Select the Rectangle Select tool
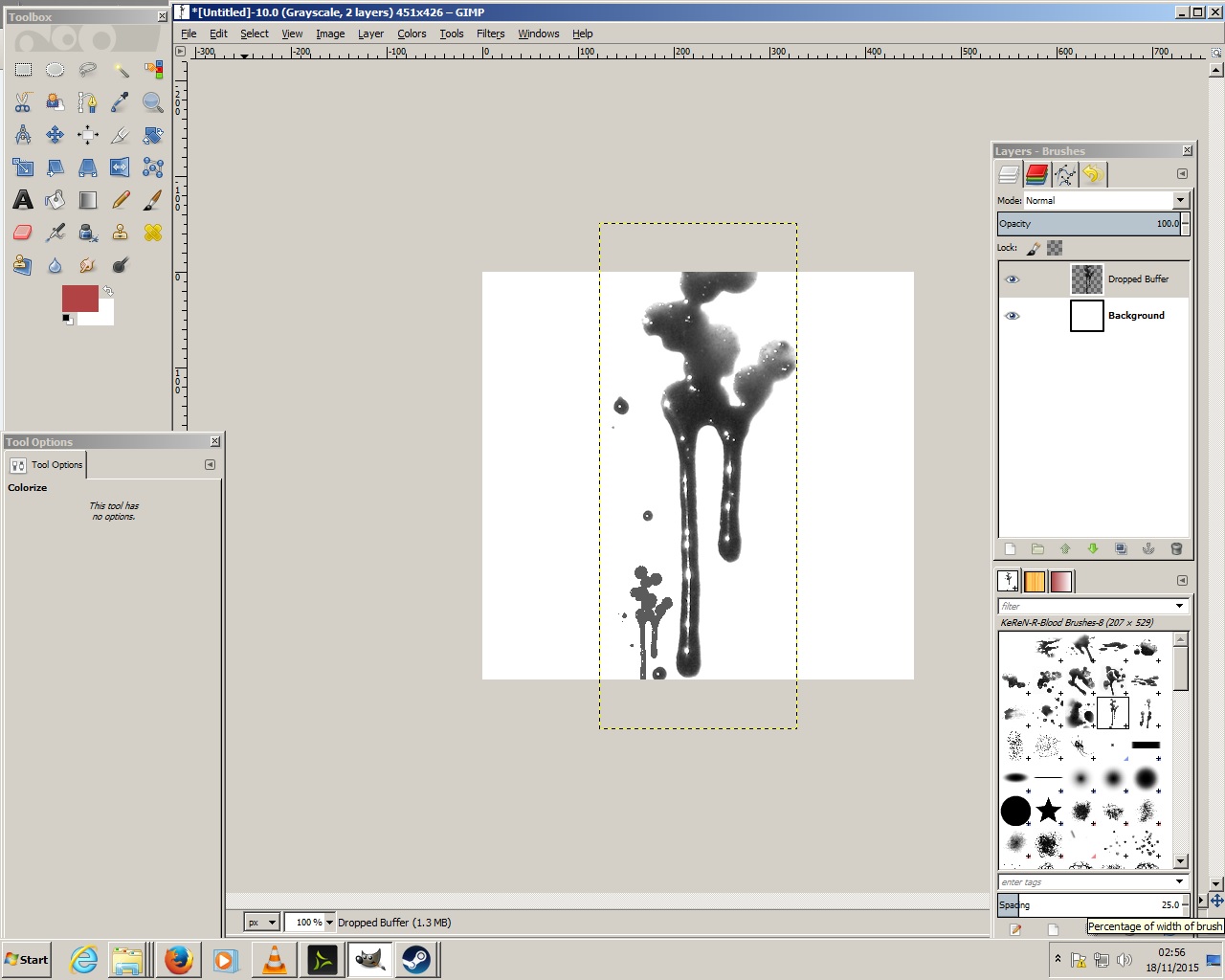This screenshot has height=980, width=1225. 23,70
